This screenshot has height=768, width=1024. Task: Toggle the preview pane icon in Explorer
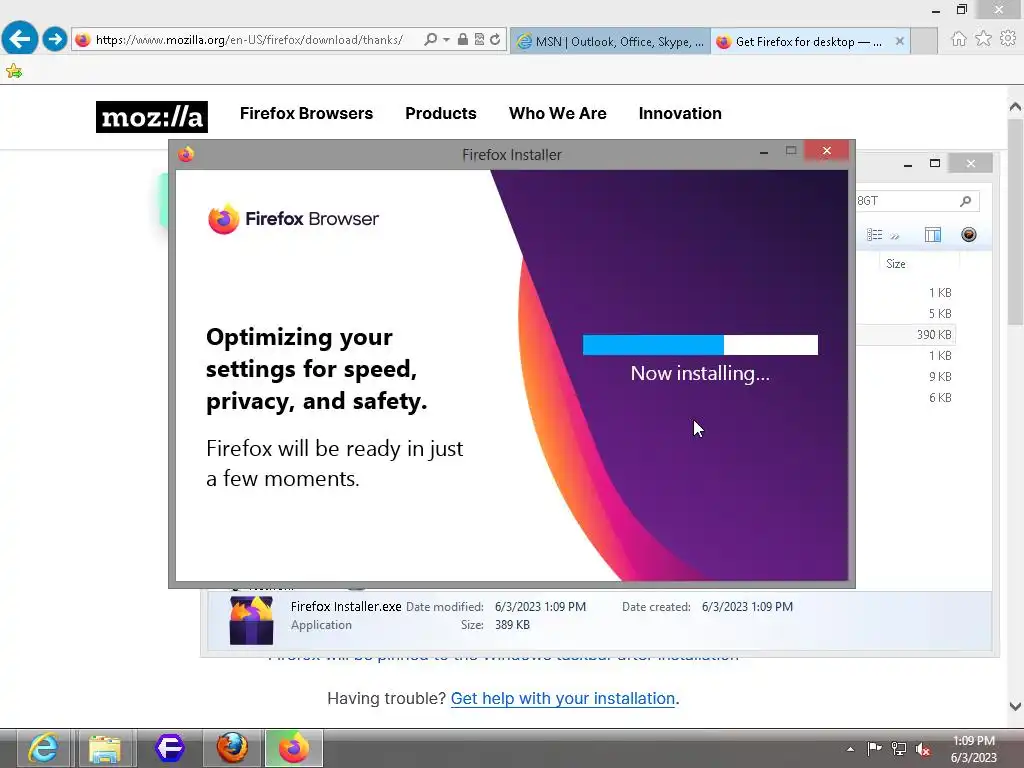(933, 235)
